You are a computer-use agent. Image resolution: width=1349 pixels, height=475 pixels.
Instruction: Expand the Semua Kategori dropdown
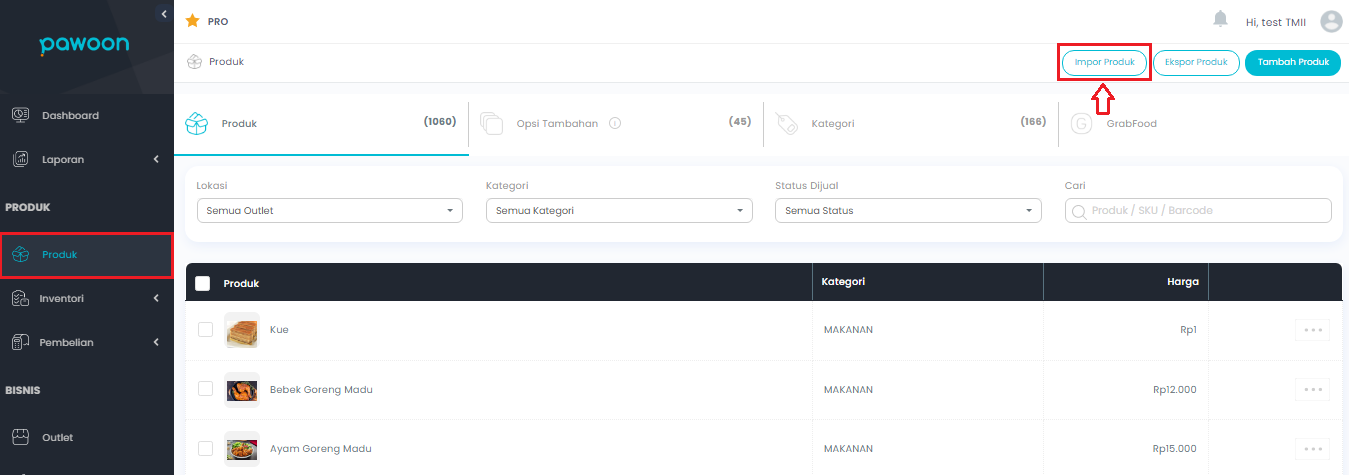pos(618,210)
